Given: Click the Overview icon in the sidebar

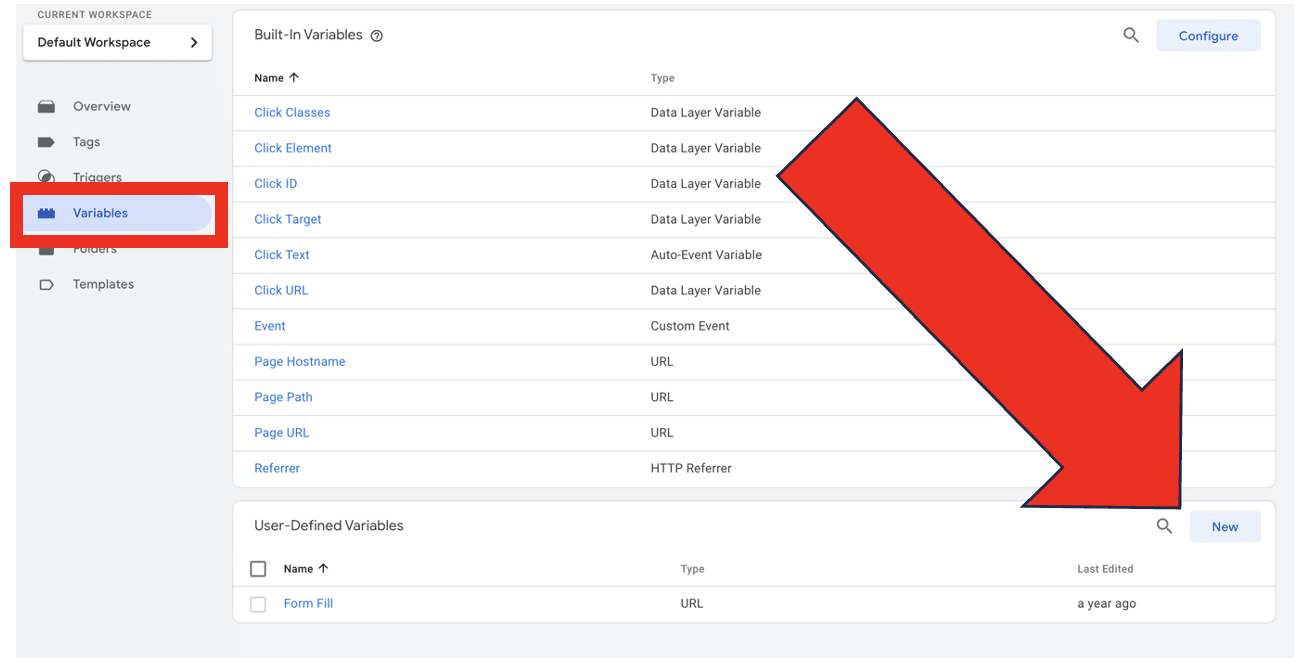Looking at the screenshot, I should pyautogui.click(x=46, y=107).
